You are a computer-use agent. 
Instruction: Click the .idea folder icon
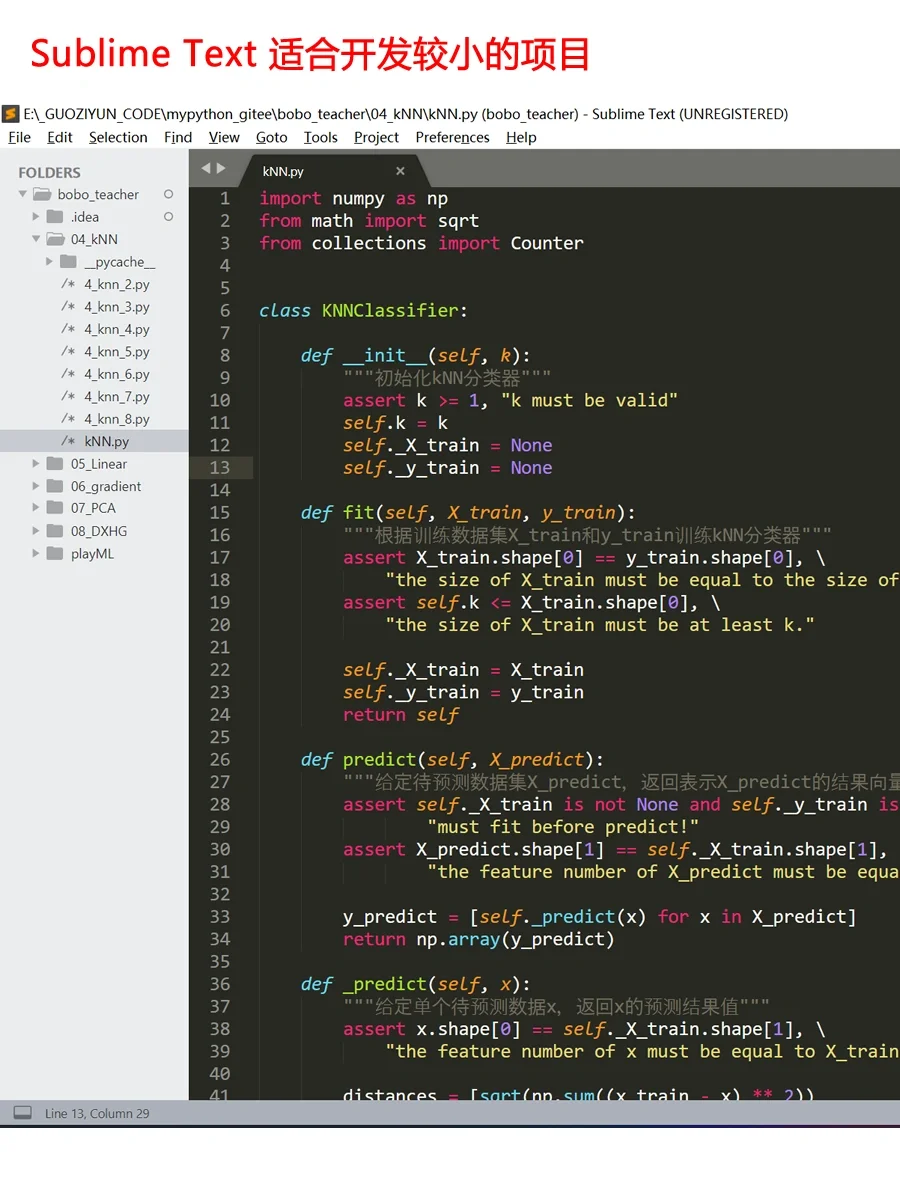55,217
